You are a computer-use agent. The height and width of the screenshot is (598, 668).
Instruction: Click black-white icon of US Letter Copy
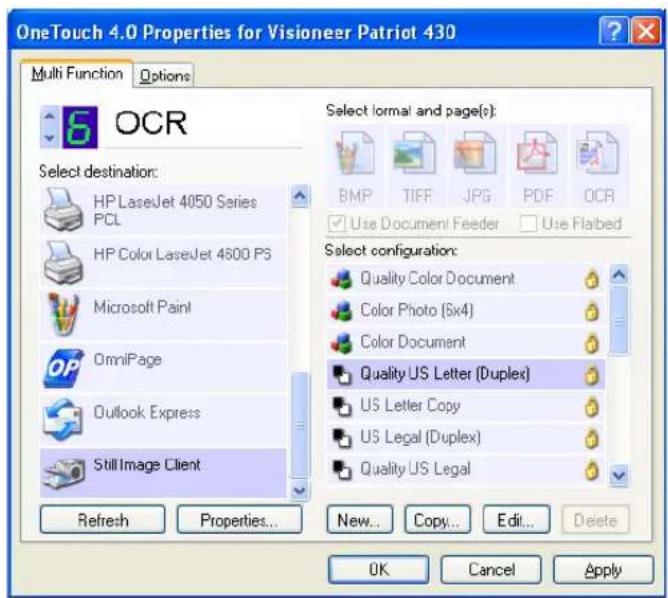342,406
